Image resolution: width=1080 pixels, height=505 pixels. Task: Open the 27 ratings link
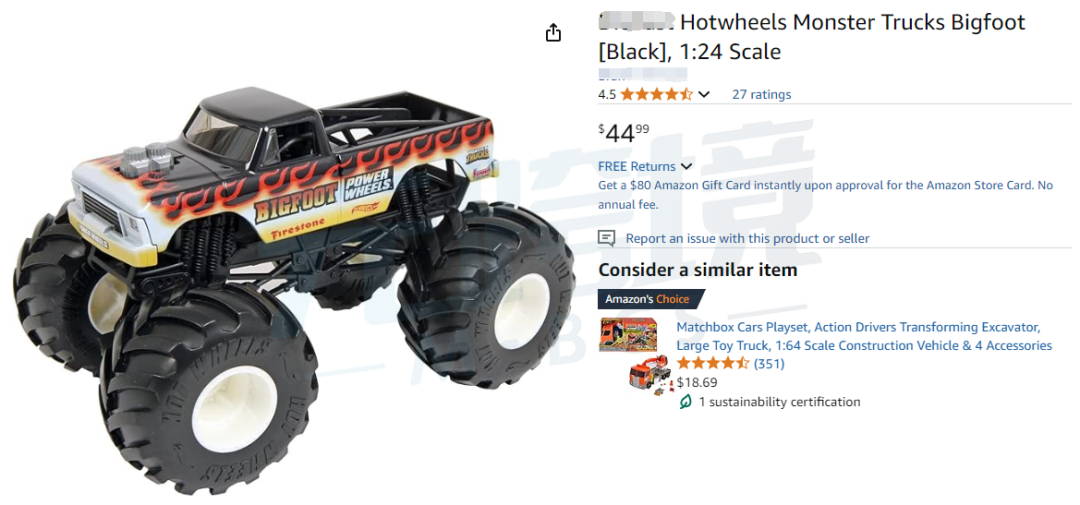pos(761,94)
